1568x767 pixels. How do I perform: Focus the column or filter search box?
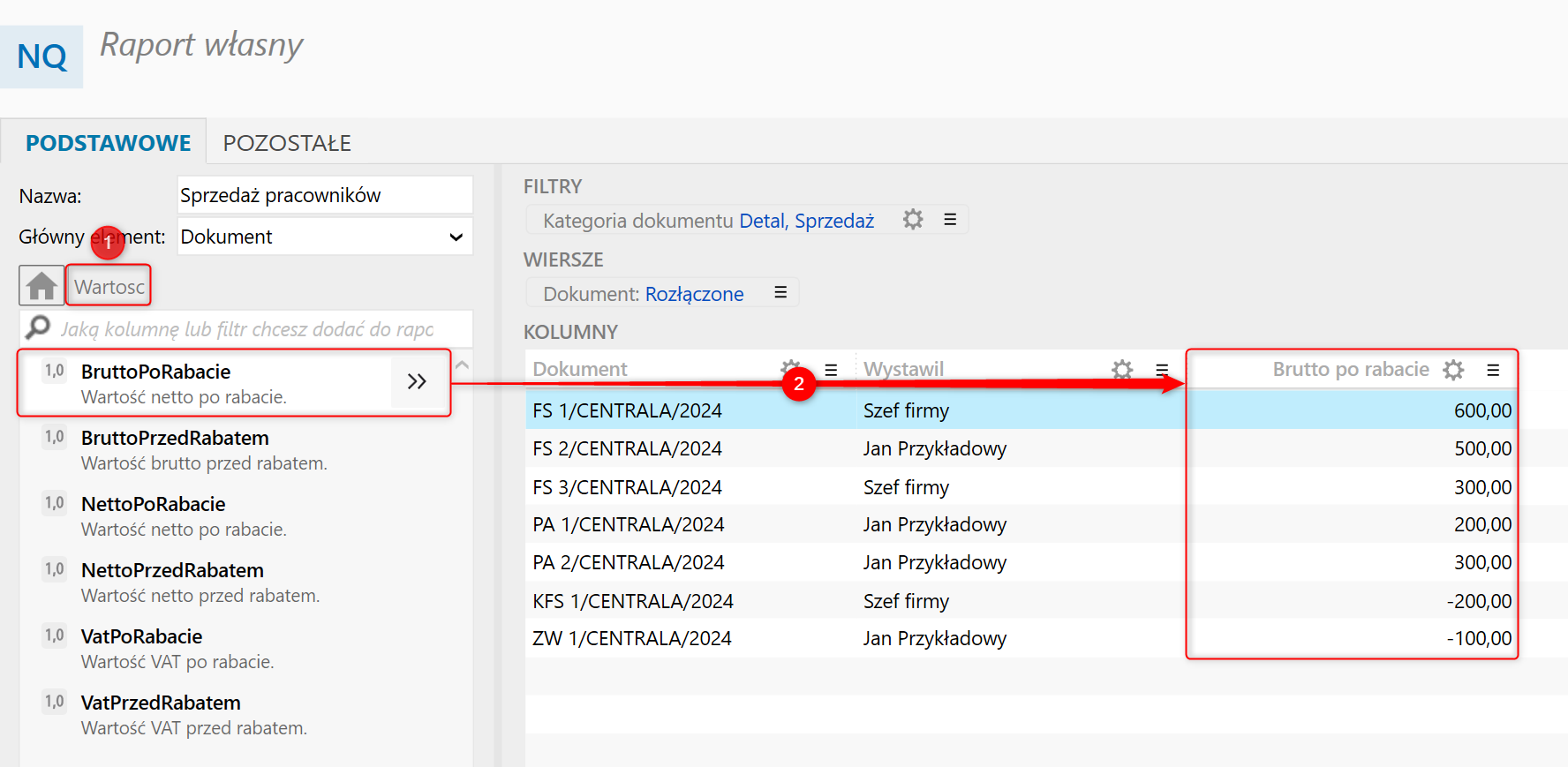(247, 329)
